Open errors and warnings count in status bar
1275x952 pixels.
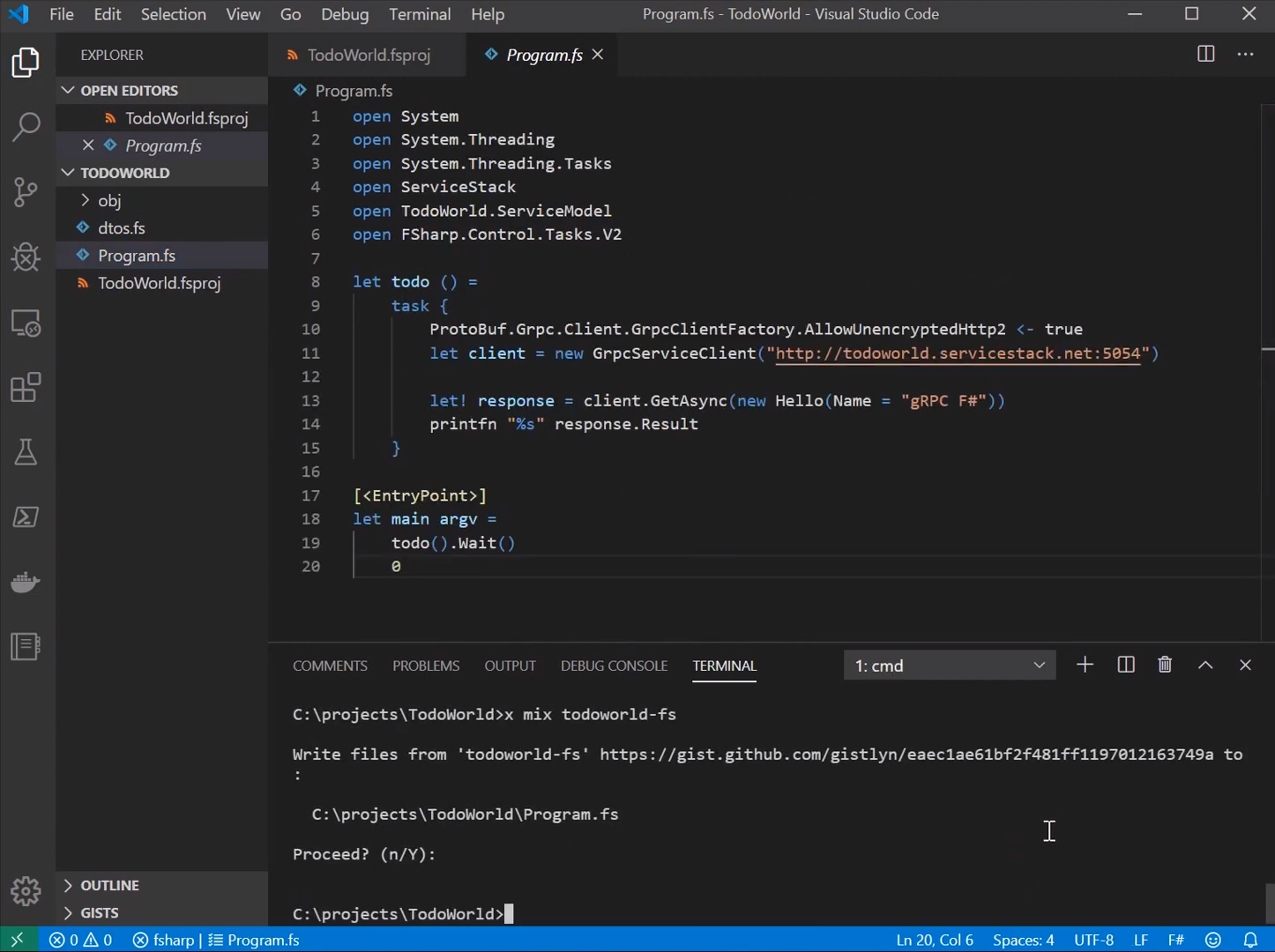[80, 940]
